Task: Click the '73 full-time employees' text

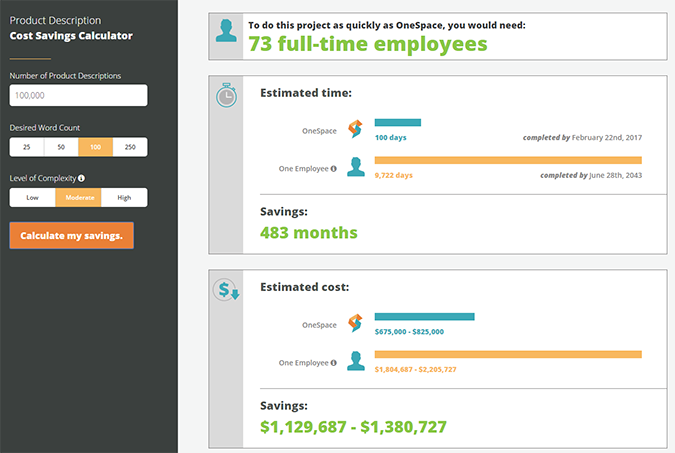Action: [368, 44]
